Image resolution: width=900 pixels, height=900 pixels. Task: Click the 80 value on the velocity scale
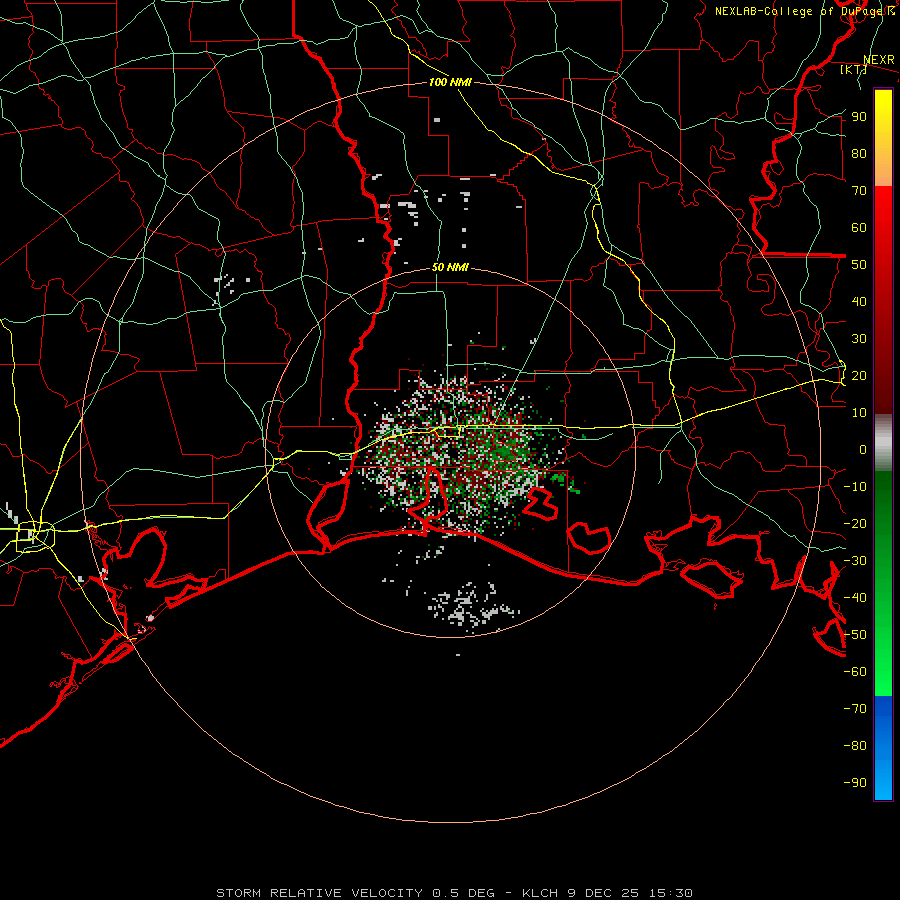click(859, 154)
